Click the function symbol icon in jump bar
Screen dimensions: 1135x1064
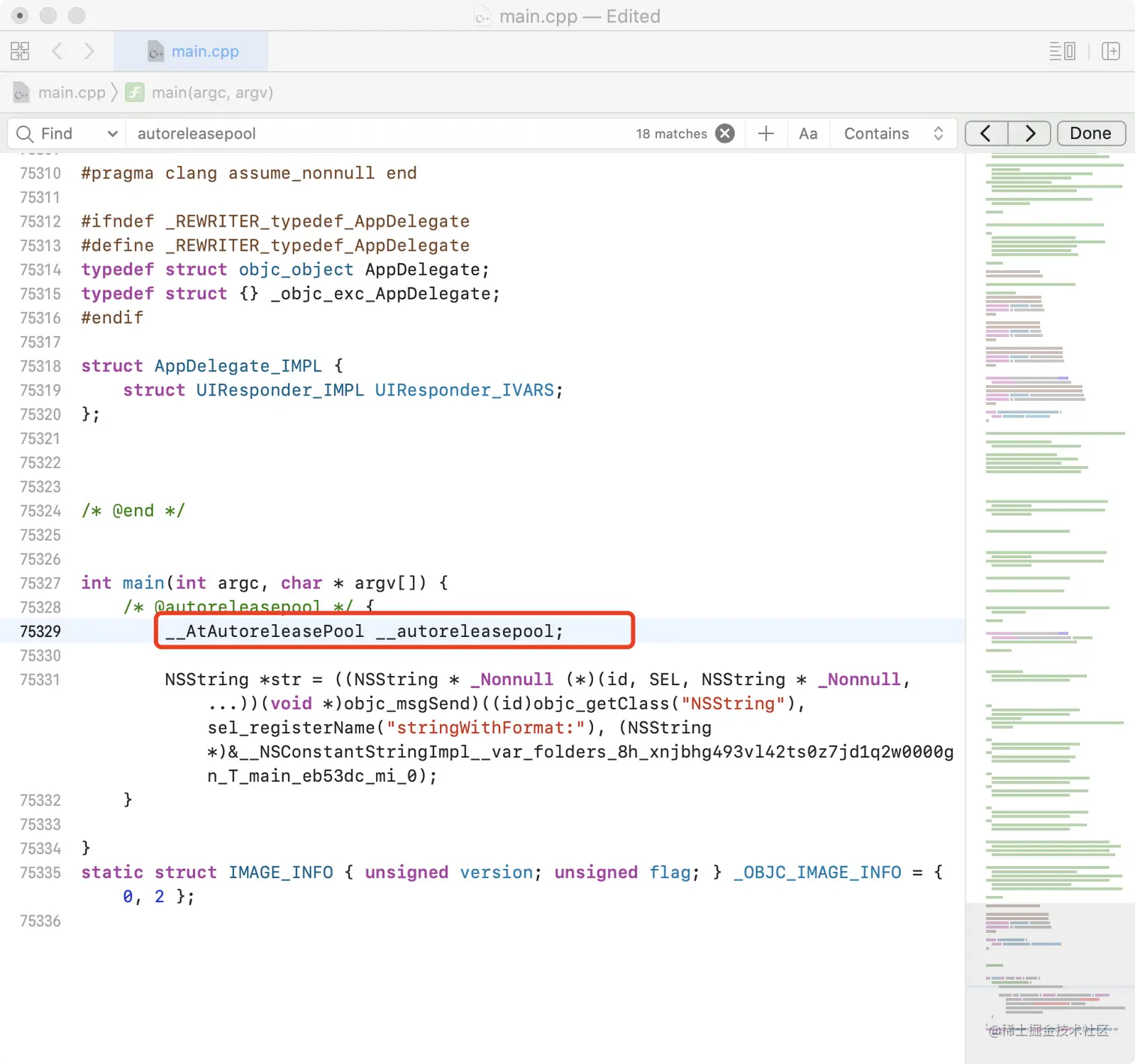click(135, 92)
